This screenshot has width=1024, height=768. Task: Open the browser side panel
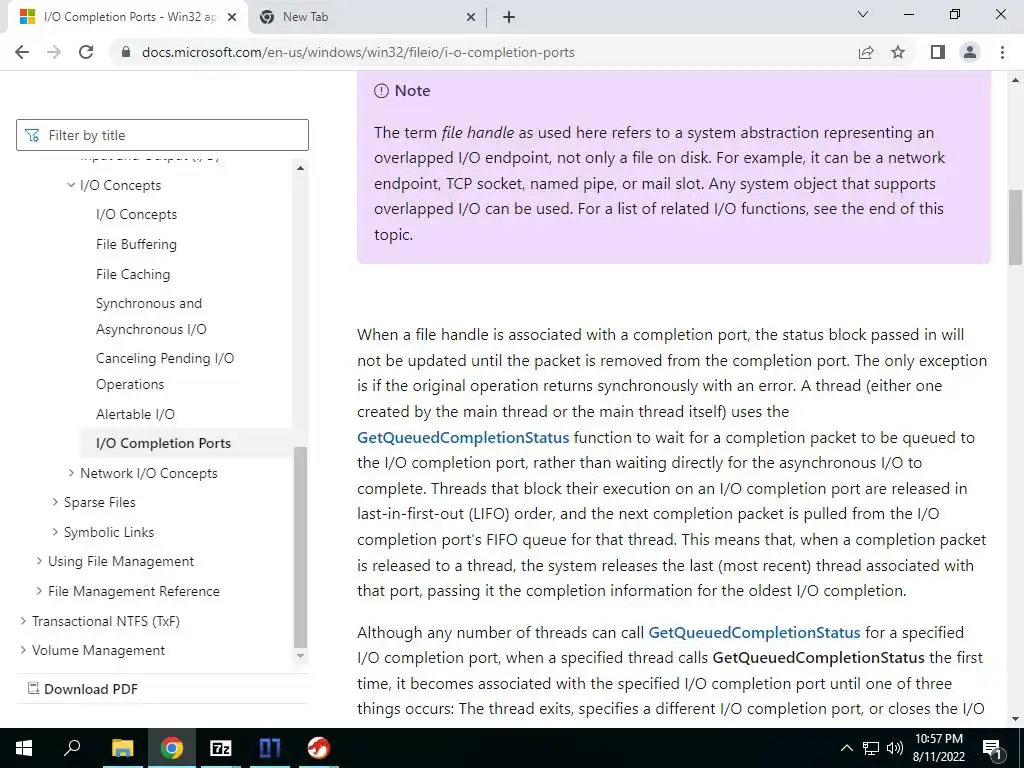(x=938, y=52)
